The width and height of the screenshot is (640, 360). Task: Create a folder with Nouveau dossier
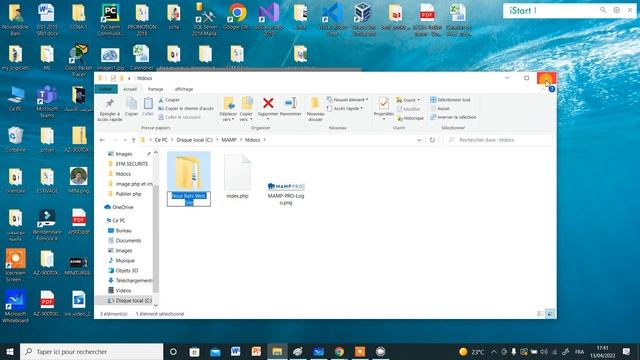click(315, 109)
